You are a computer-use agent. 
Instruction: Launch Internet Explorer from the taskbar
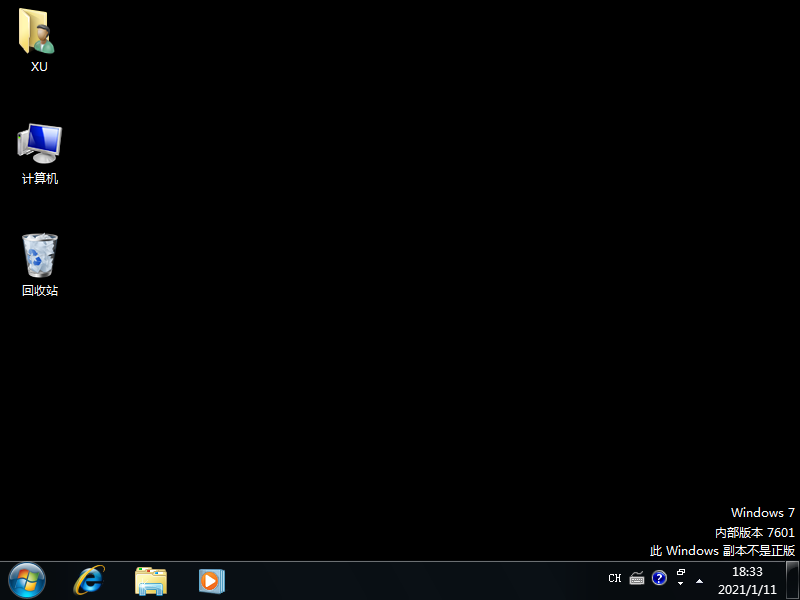tap(89, 580)
